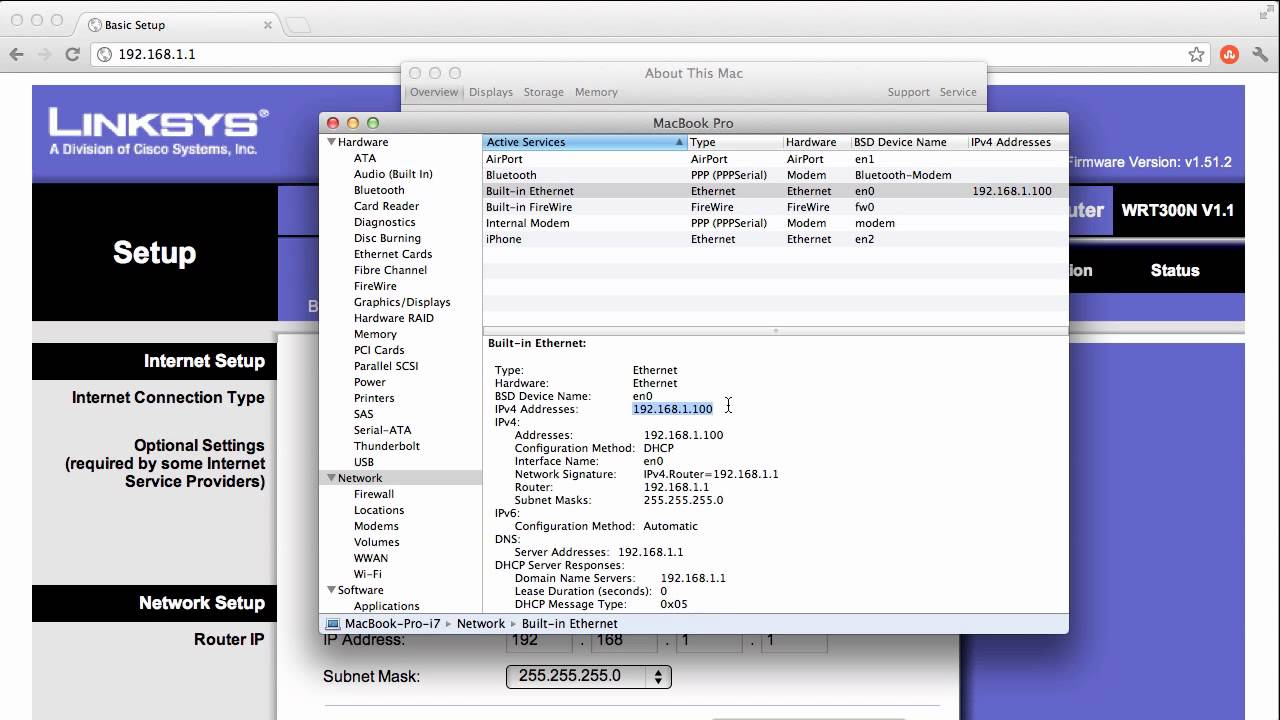The width and height of the screenshot is (1280, 720).
Task: Select the Built-in FireWire service row
Action: click(775, 207)
